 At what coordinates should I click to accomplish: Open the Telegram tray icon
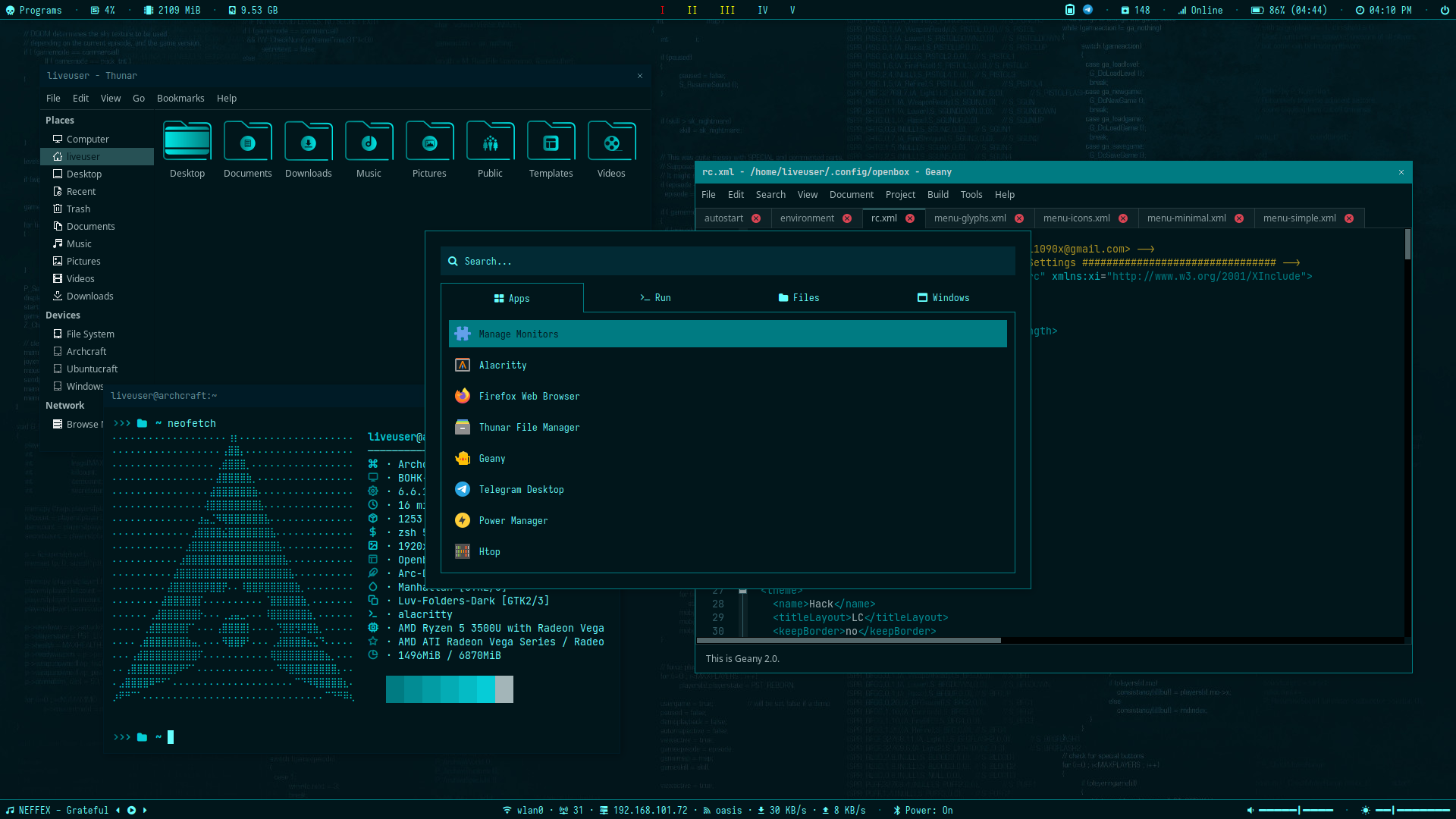pos(1087,10)
